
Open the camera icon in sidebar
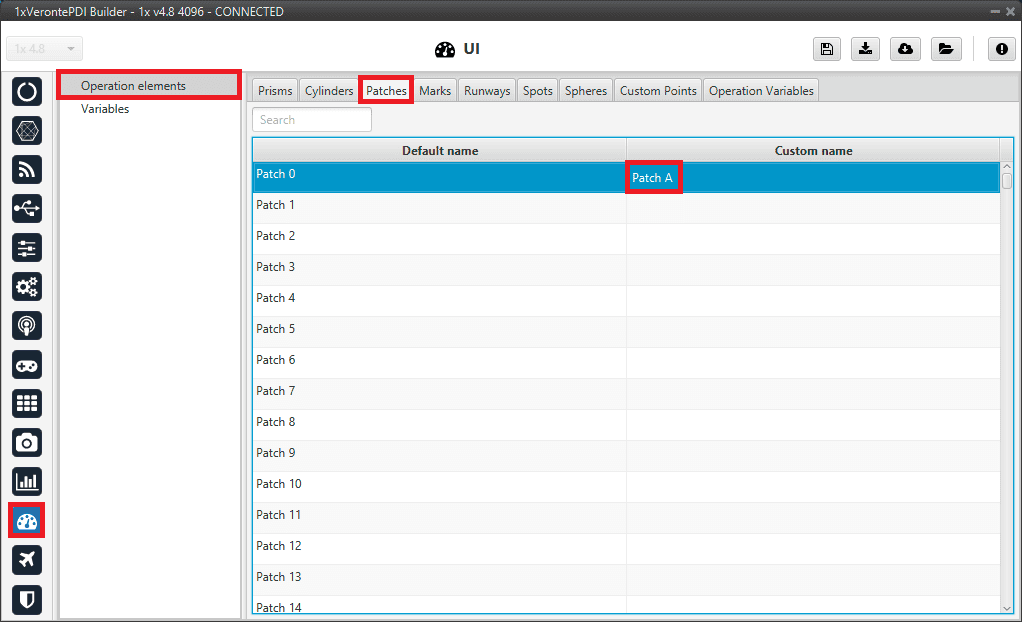point(27,442)
